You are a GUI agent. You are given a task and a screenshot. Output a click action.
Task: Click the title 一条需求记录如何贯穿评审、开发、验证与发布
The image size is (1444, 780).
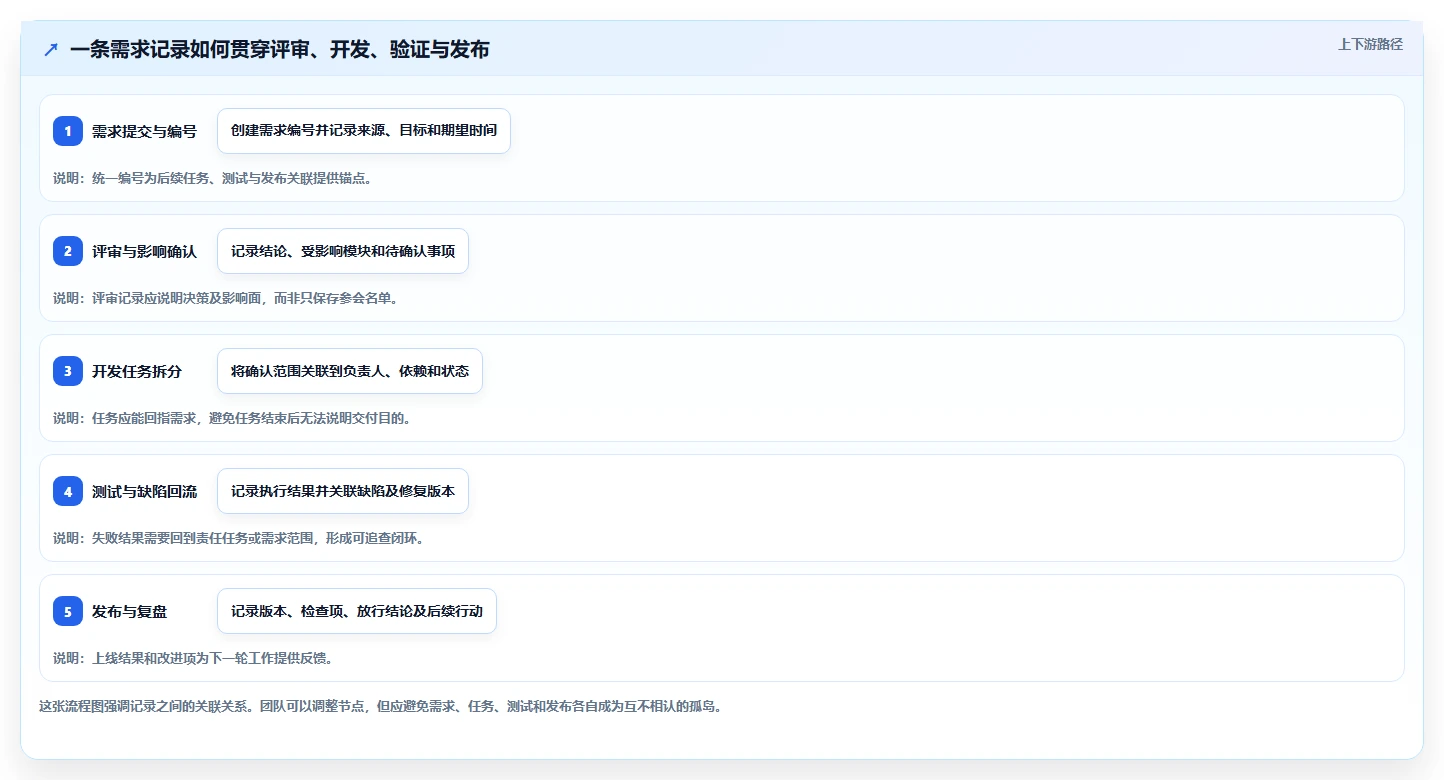pyautogui.click(x=280, y=49)
